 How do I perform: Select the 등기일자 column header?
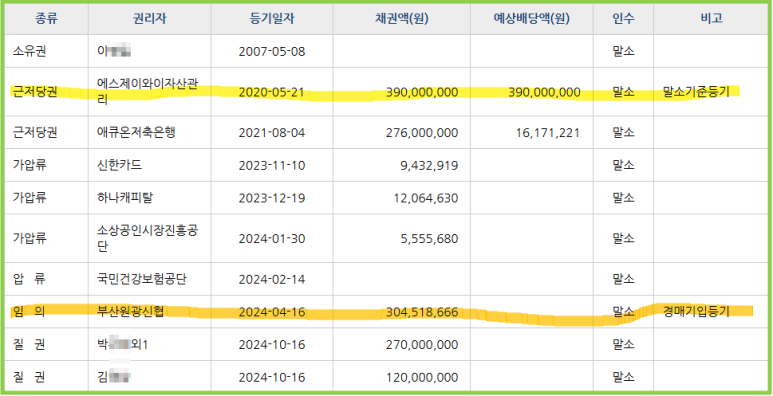pos(272,19)
